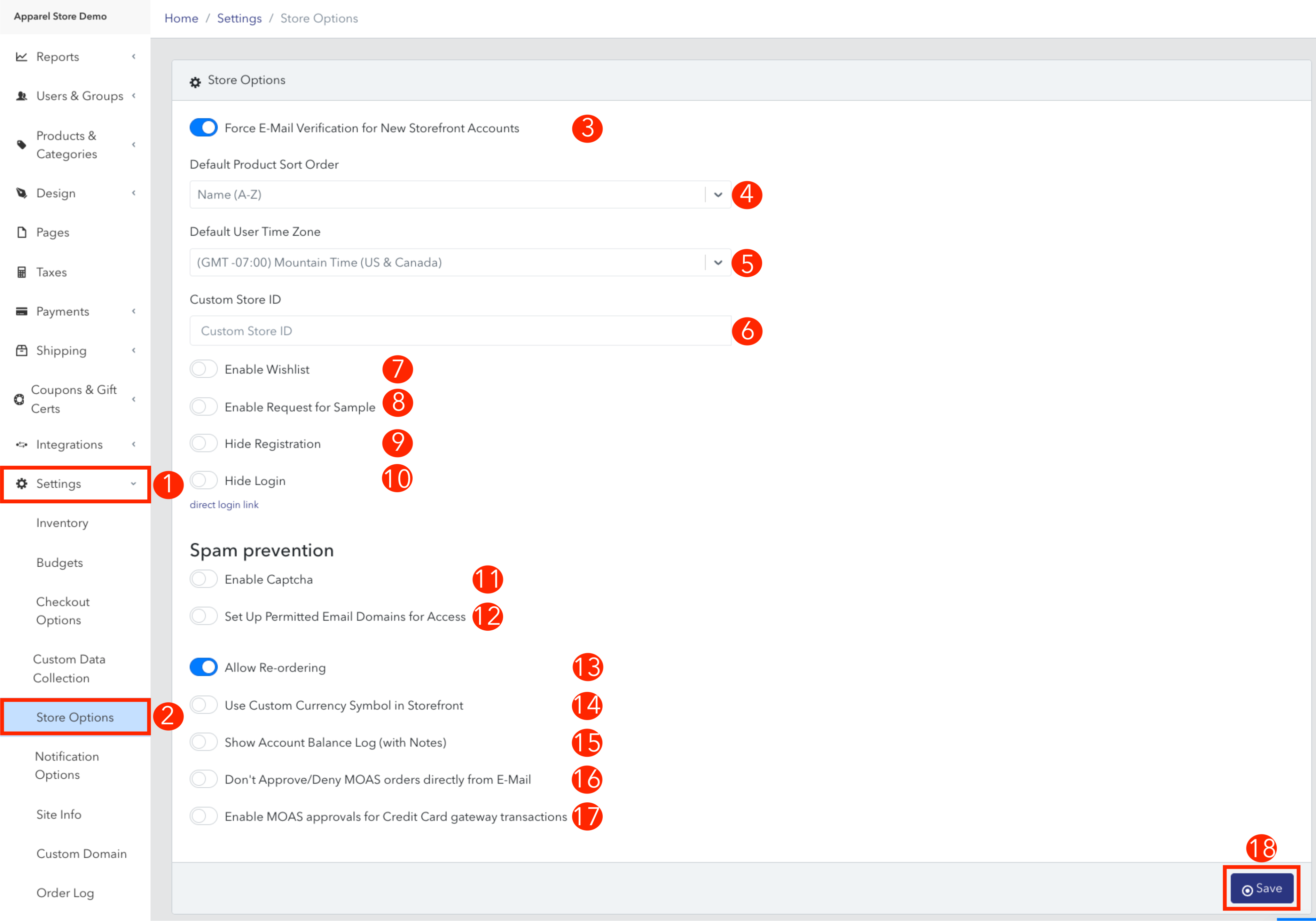Screen dimensions: 1316x921
Task: Click the Taxes calculator icon
Action: tap(21, 271)
